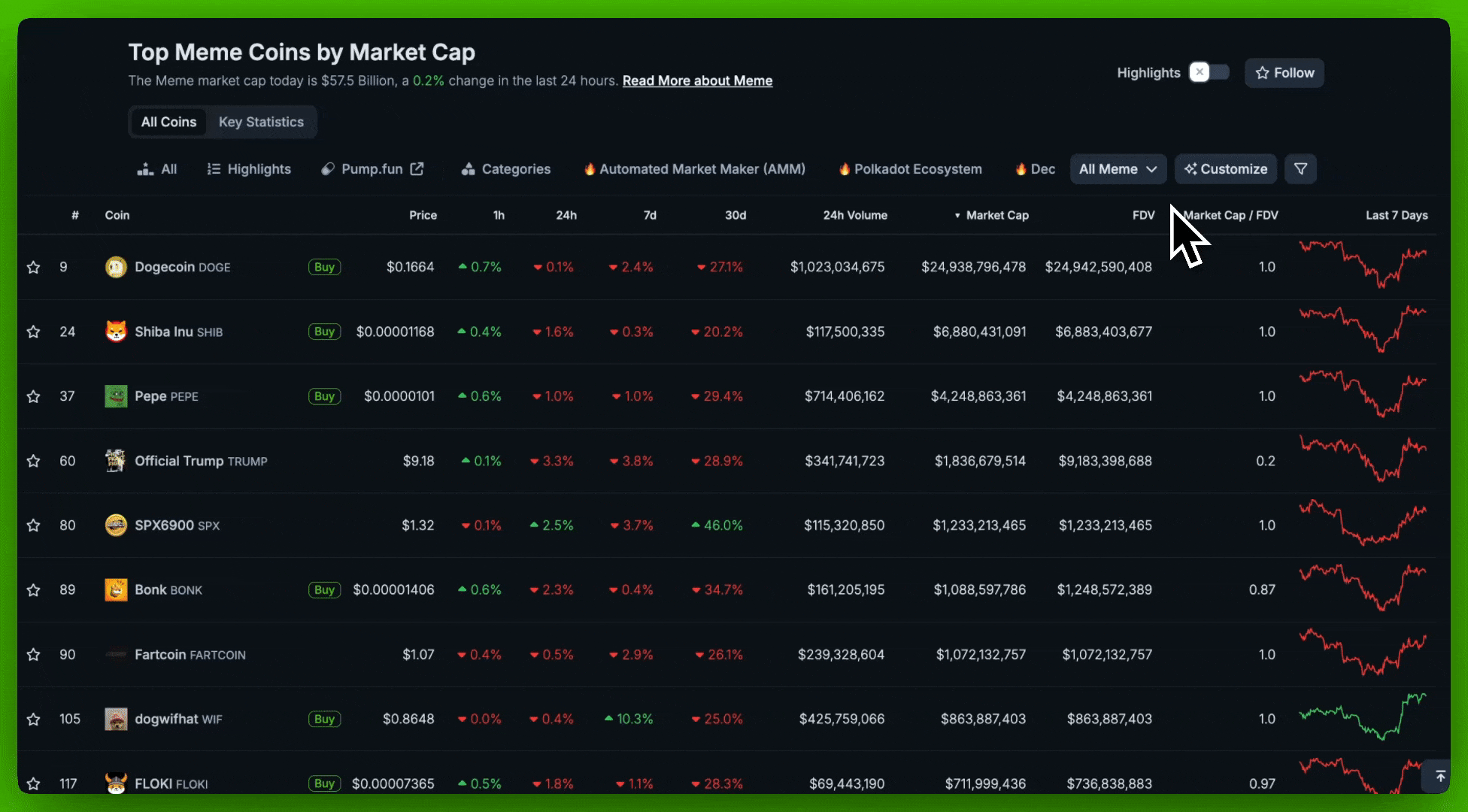This screenshot has height=812, width=1468.
Task: Click the scroll-to-top icon at bottom right
Action: point(1439,776)
